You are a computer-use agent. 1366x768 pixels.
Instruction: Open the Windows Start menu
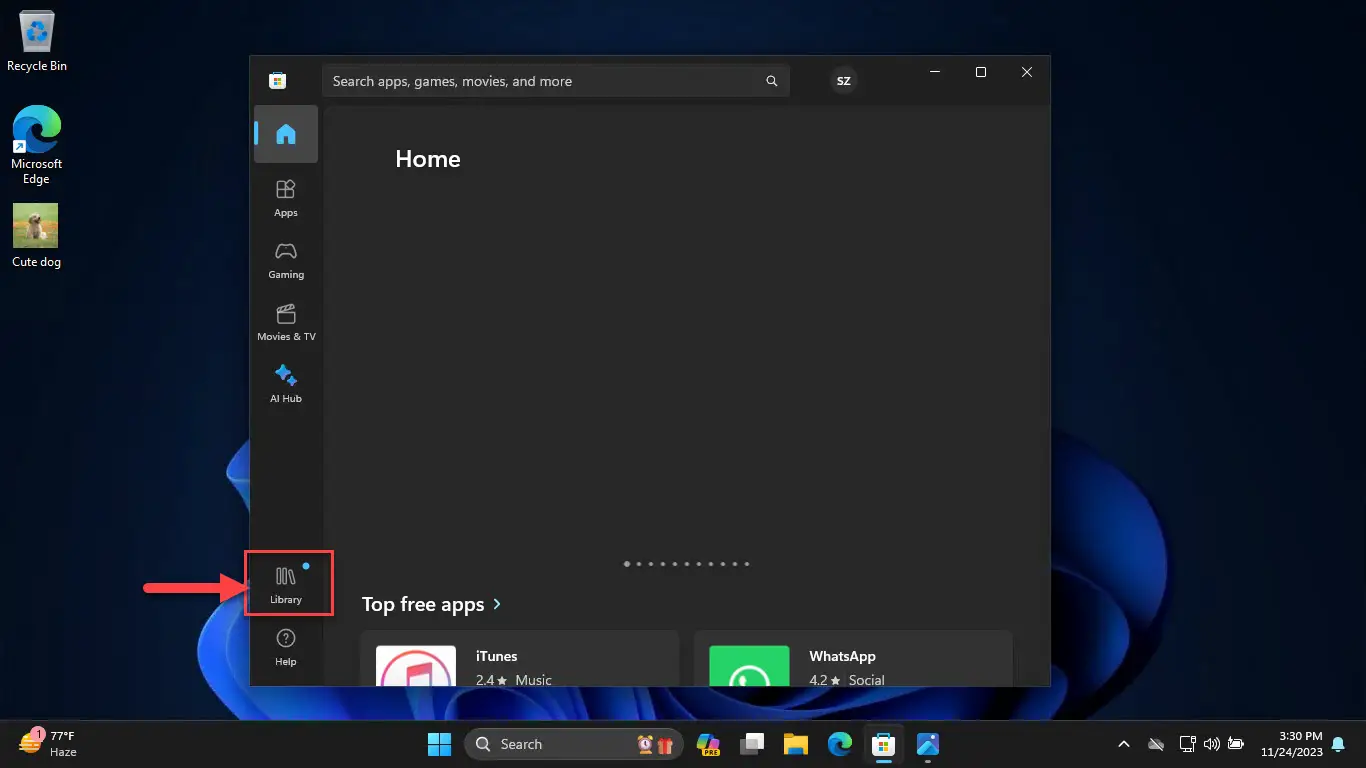click(439, 744)
